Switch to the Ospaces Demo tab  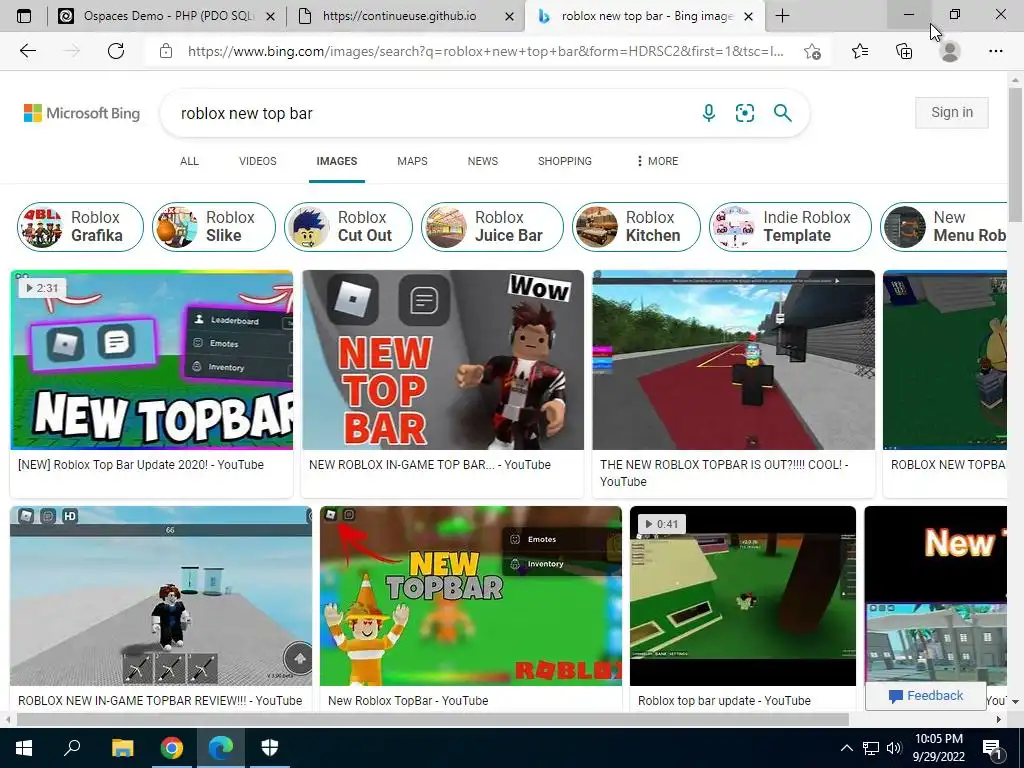(166, 16)
